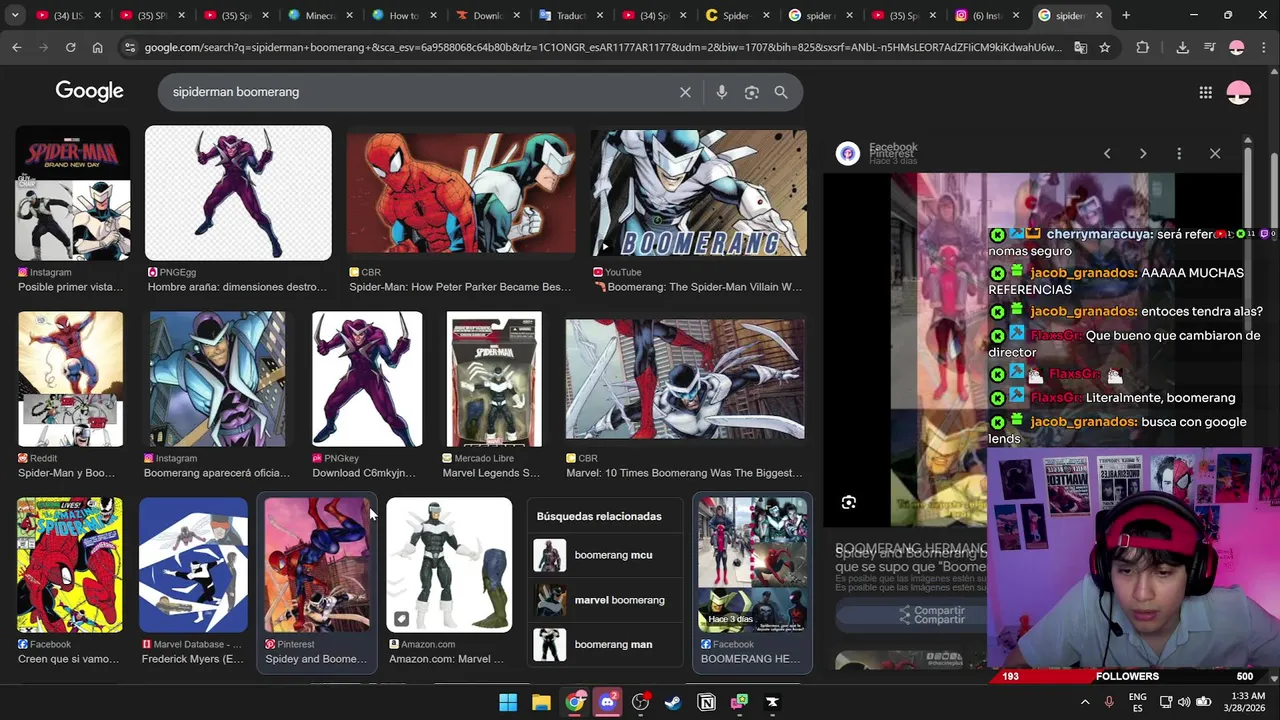Open the Chrome profile avatar in toolbar
The image size is (1280, 720).
(x=1237, y=47)
